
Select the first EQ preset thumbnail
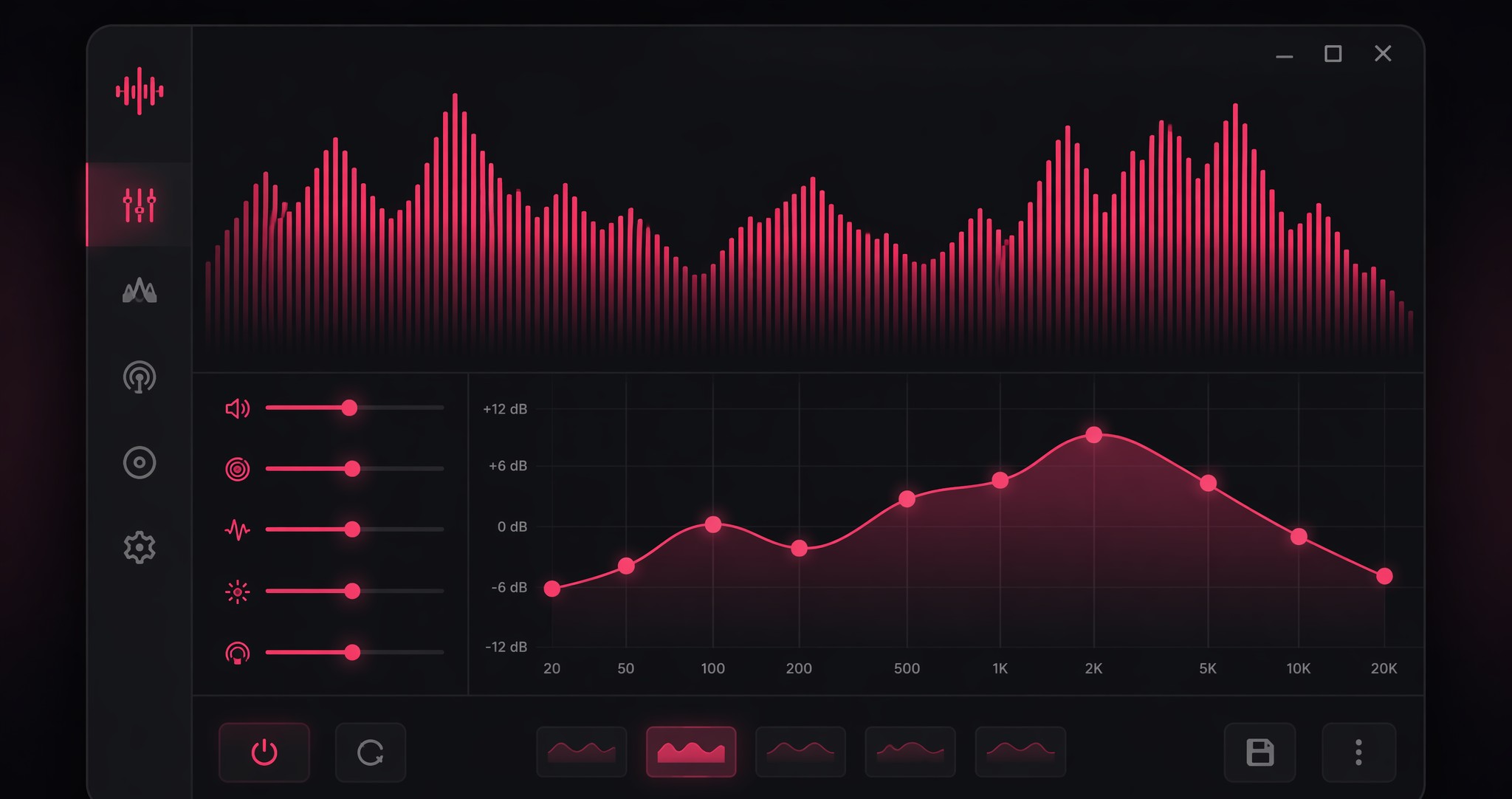(582, 752)
